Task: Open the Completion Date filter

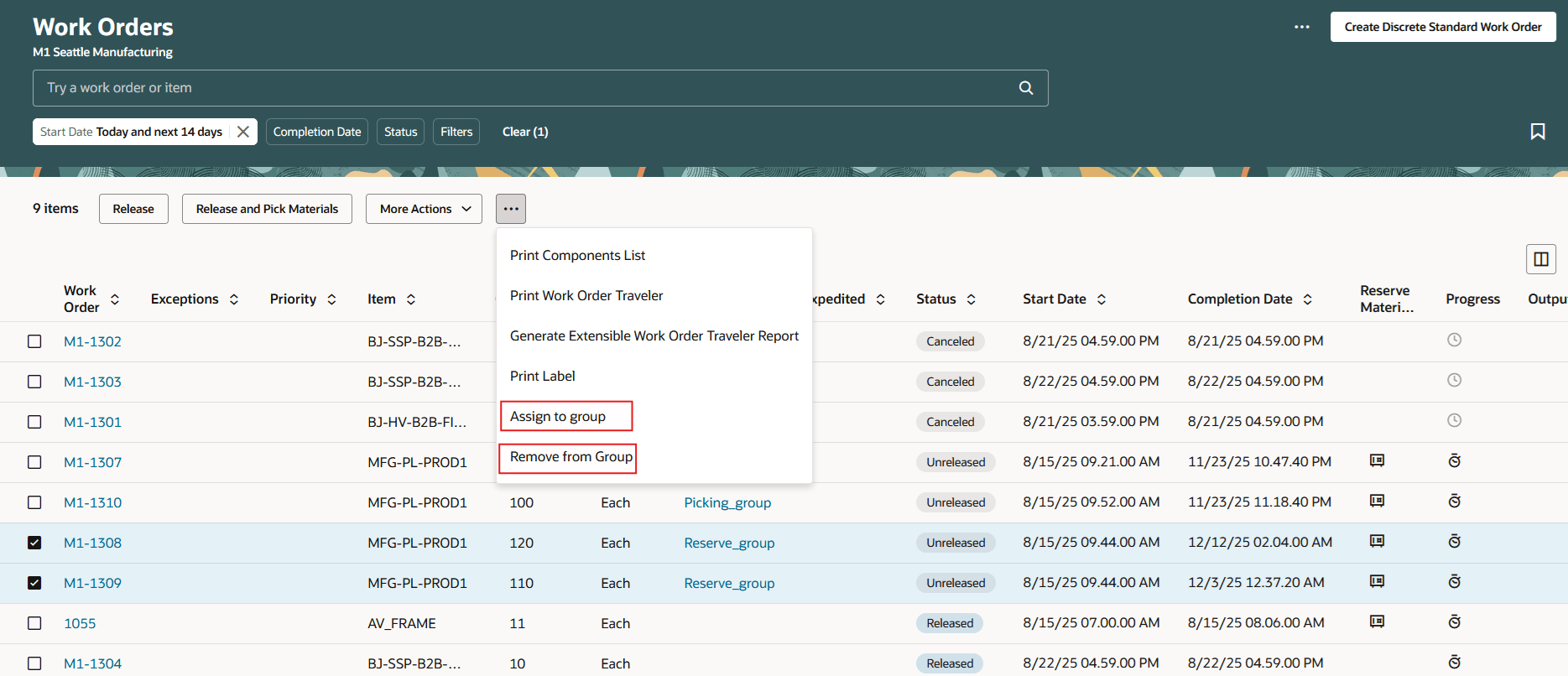Action: pos(317,132)
